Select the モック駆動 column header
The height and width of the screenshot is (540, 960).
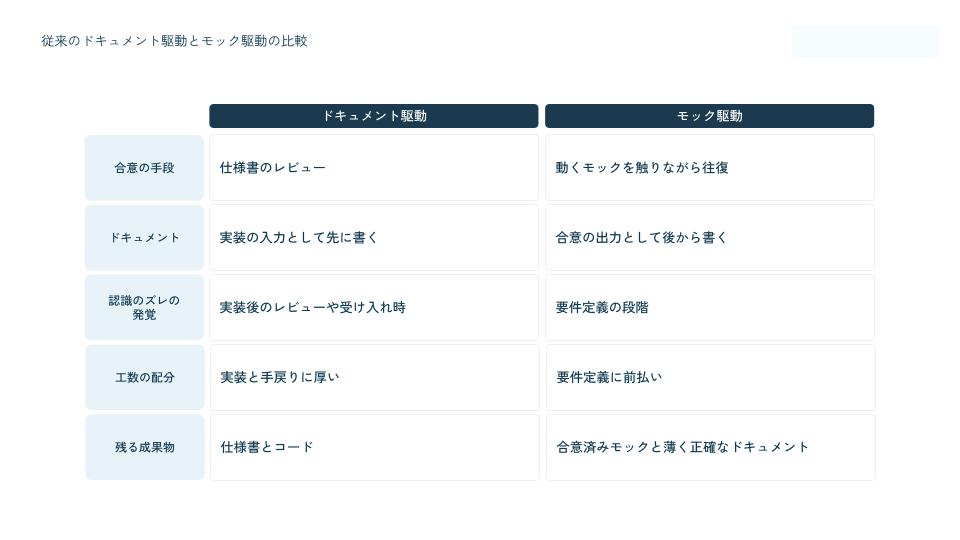tap(709, 116)
